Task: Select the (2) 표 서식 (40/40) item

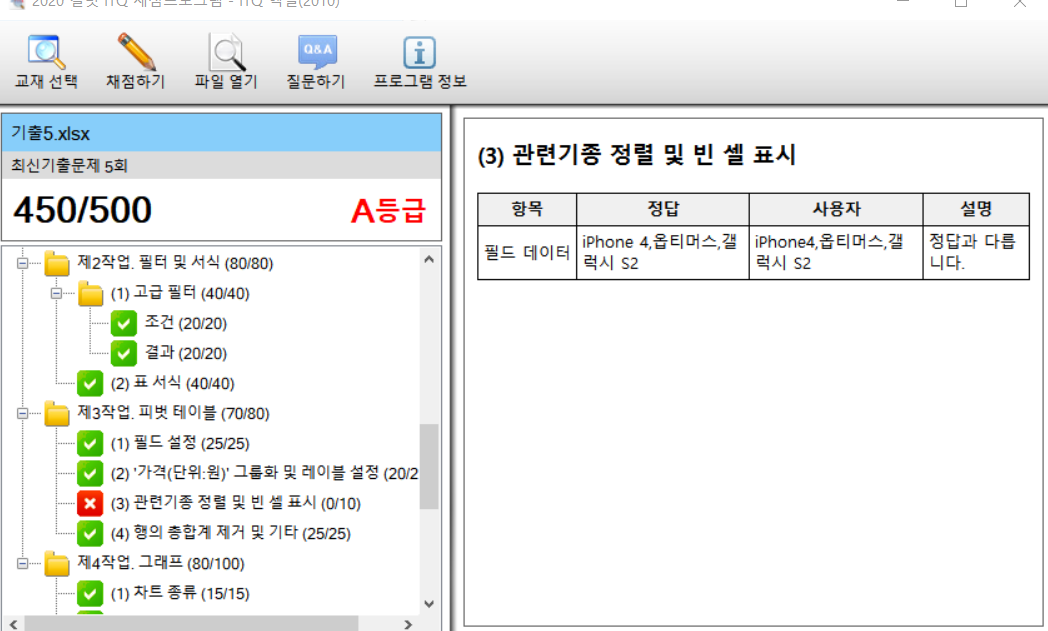Action: [172, 383]
